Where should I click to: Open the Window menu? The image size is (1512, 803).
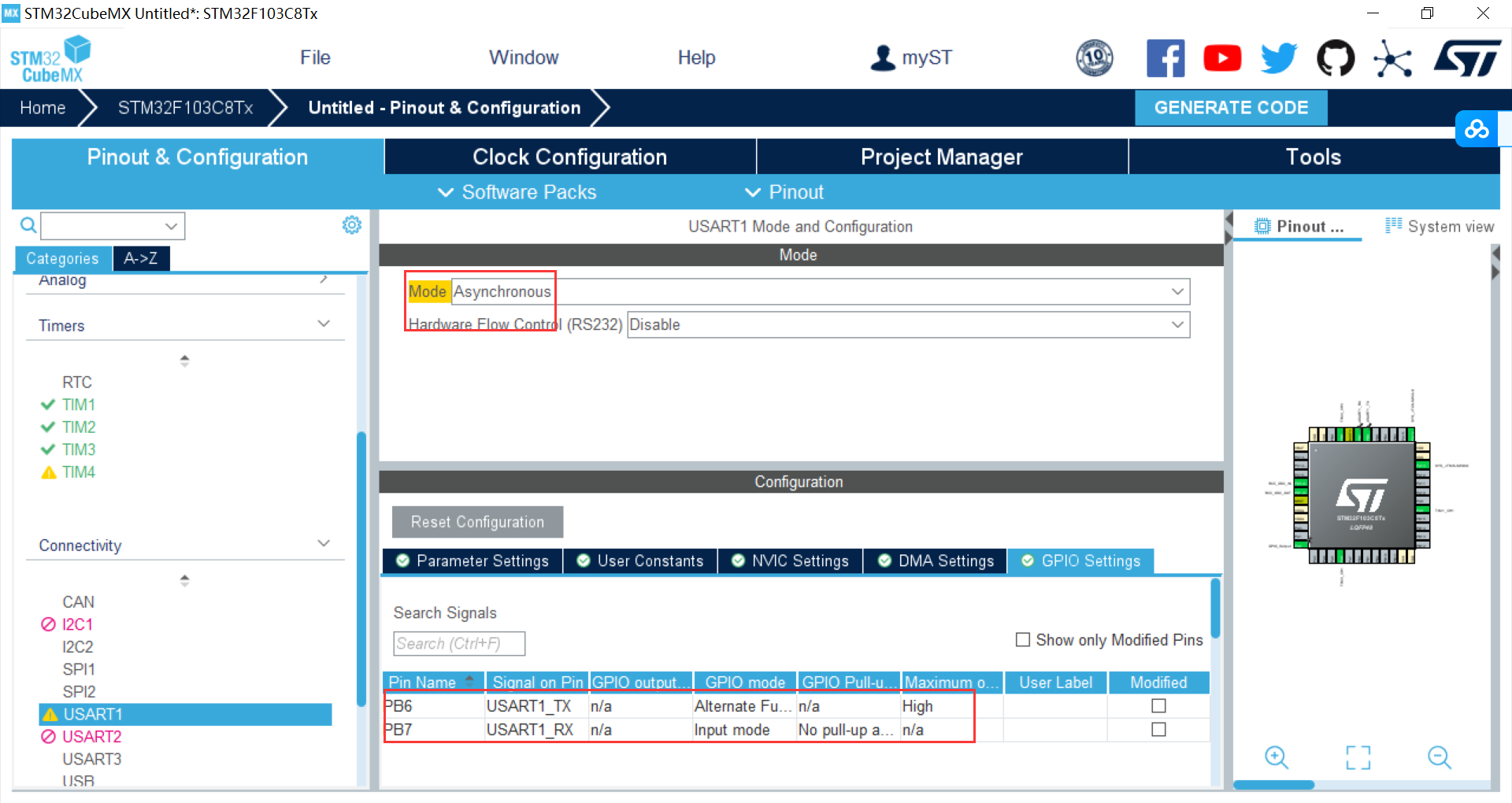click(x=524, y=57)
